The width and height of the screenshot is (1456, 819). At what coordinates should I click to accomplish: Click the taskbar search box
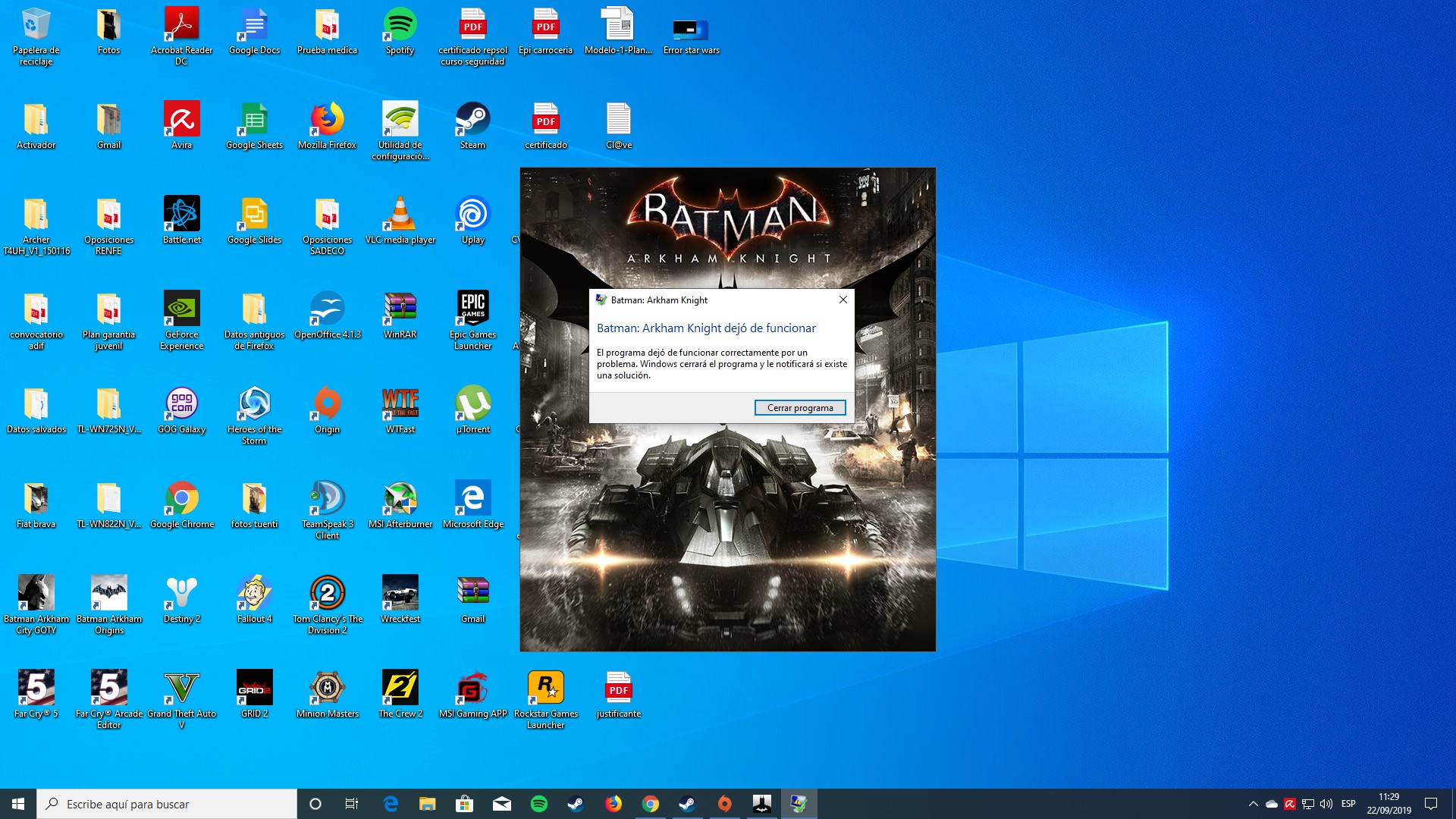pyautogui.click(x=167, y=804)
